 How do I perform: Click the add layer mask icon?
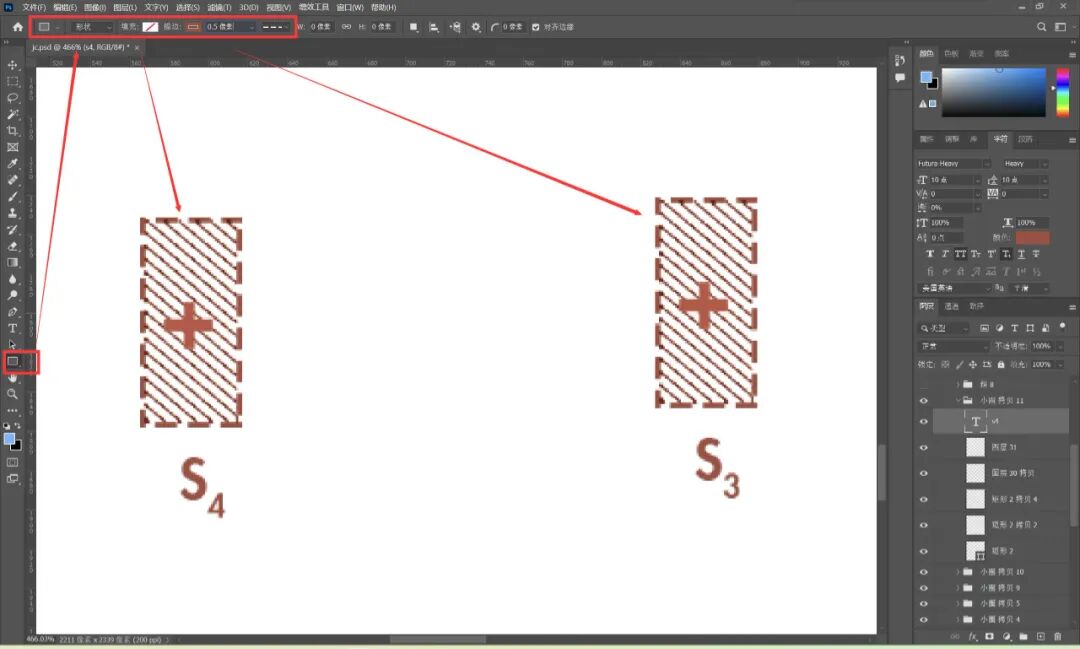(x=990, y=637)
